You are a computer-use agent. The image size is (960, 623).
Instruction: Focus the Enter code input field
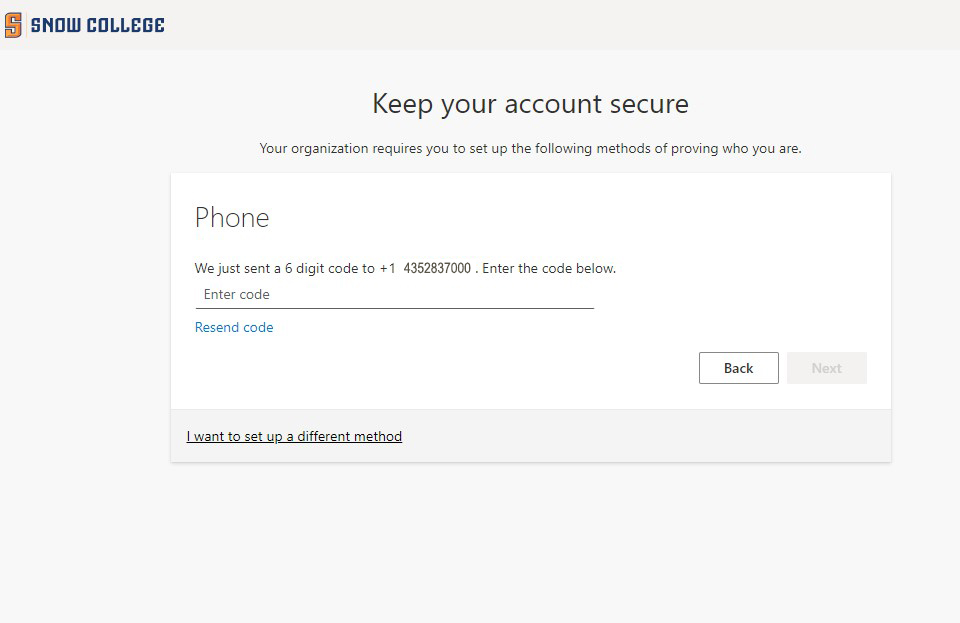[x=394, y=295]
